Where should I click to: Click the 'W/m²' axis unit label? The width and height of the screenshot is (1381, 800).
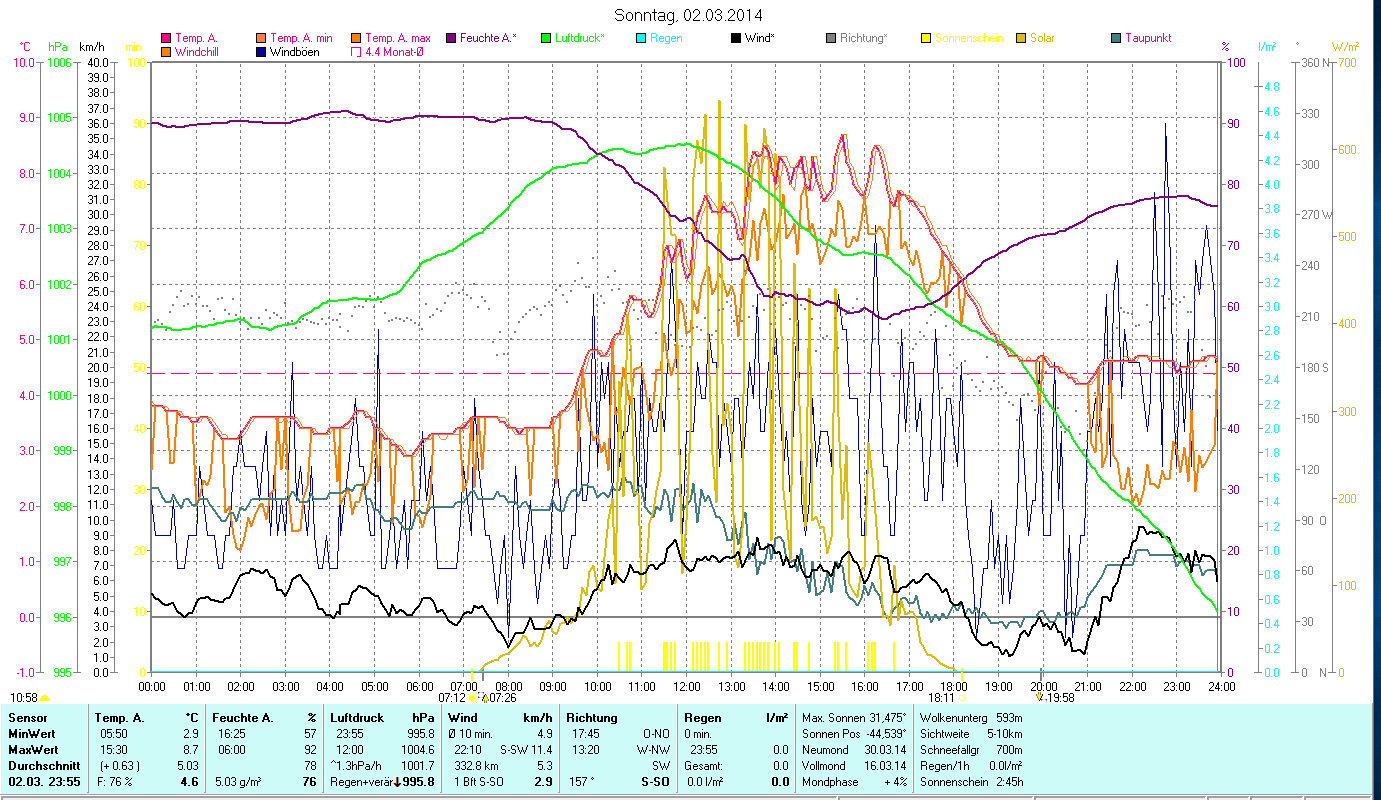(x=1346, y=47)
